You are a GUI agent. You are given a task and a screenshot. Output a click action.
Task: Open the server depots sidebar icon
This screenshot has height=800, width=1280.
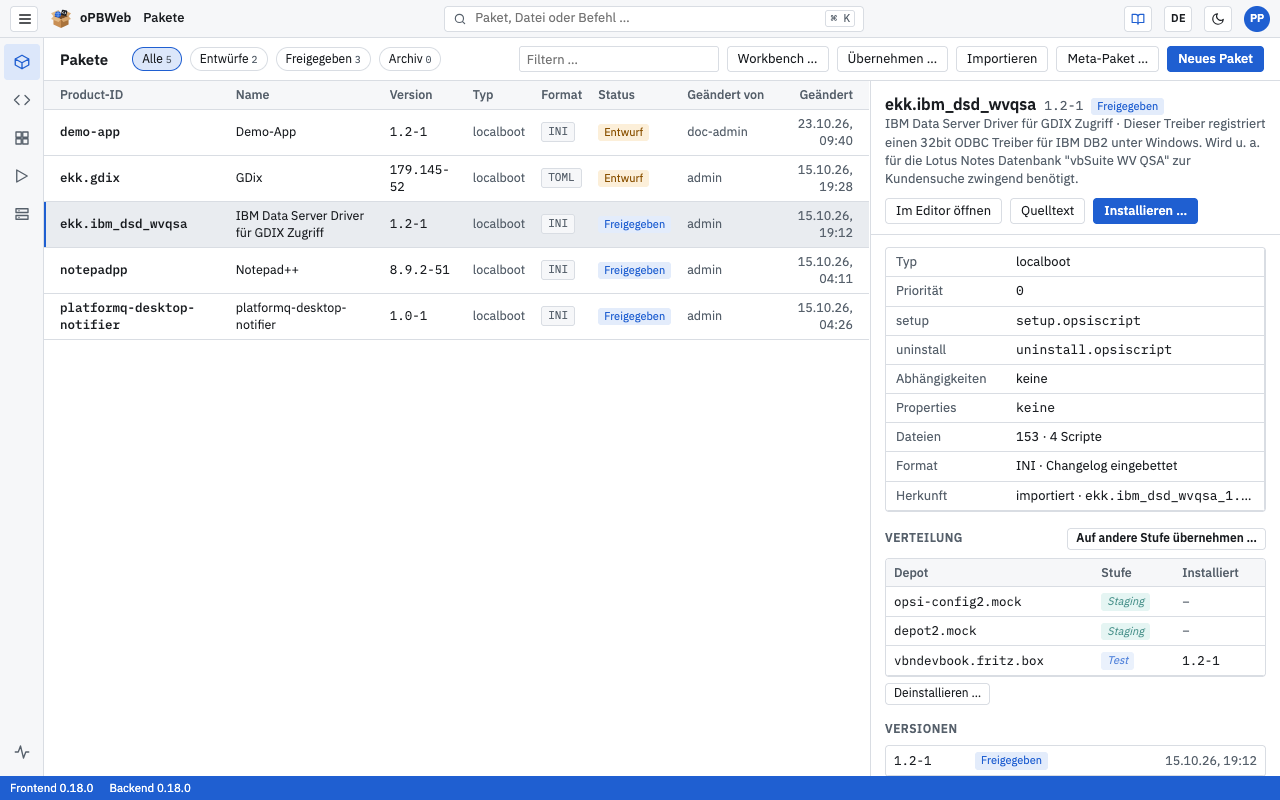point(22,214)
